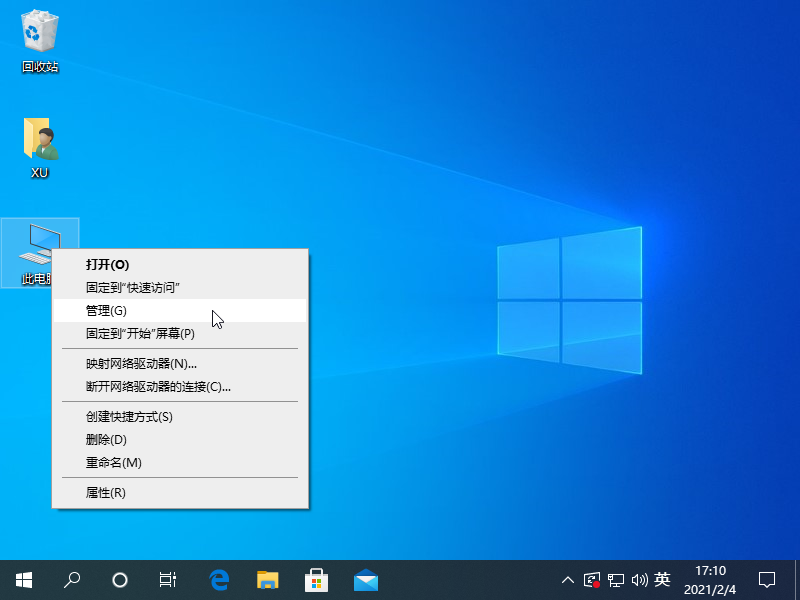This screenshot has width=800, height=600.
Task: Select the XU user folder icon
Action: [x=40, y=142]
